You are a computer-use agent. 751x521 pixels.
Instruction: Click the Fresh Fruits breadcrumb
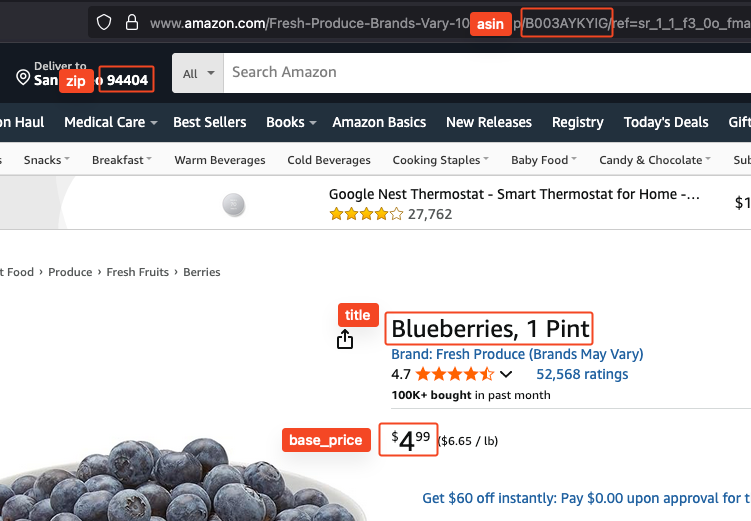pyautogui.click(x=138, y=272)
